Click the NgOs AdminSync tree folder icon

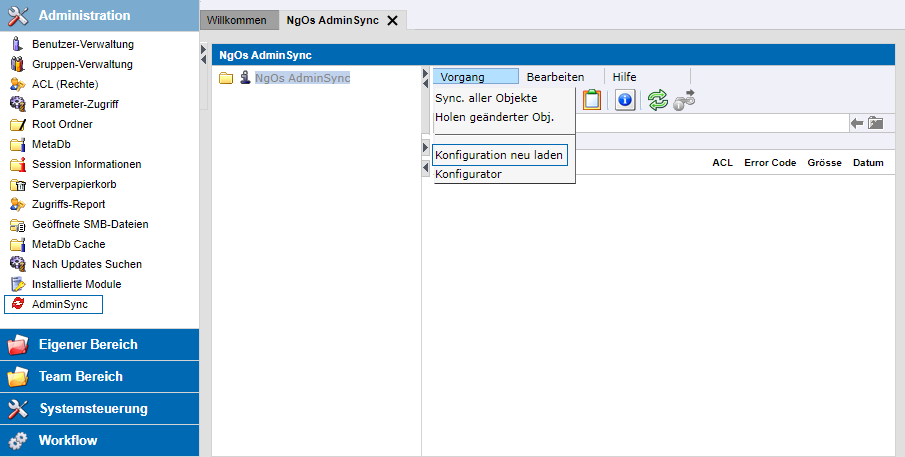(x=226, y=78)
